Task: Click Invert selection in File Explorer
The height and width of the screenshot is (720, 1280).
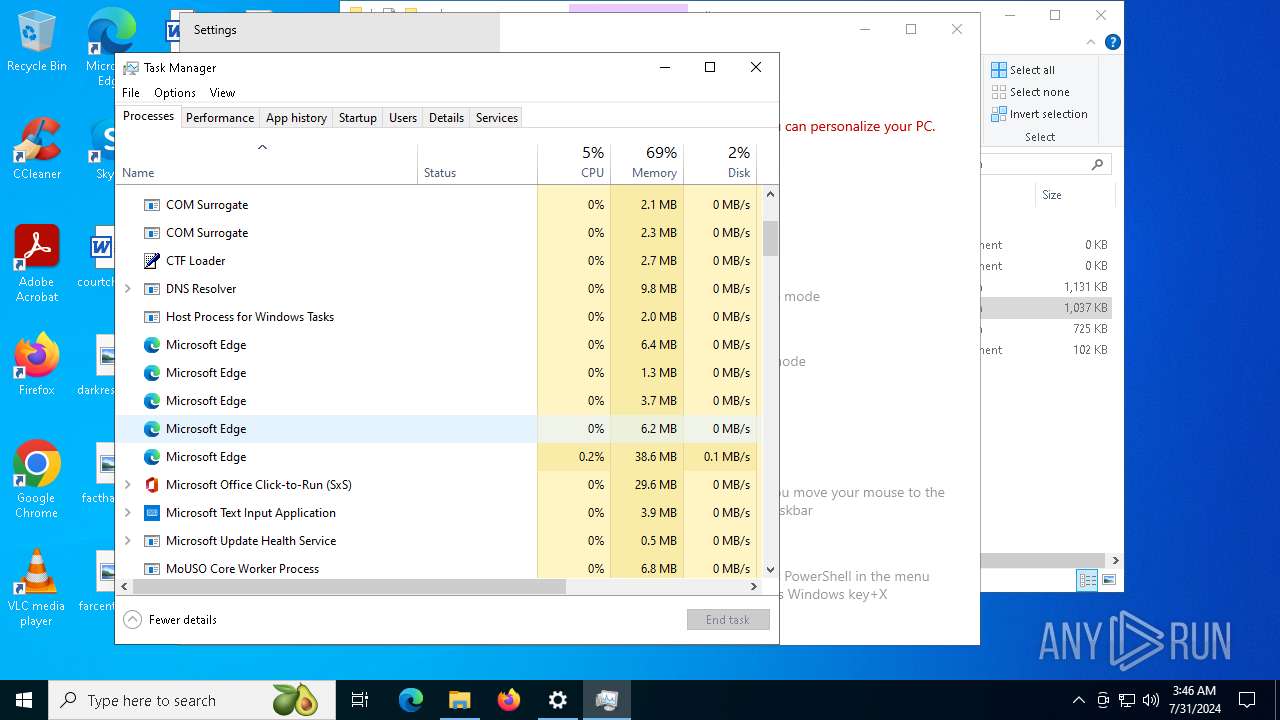Action: 1039,114
